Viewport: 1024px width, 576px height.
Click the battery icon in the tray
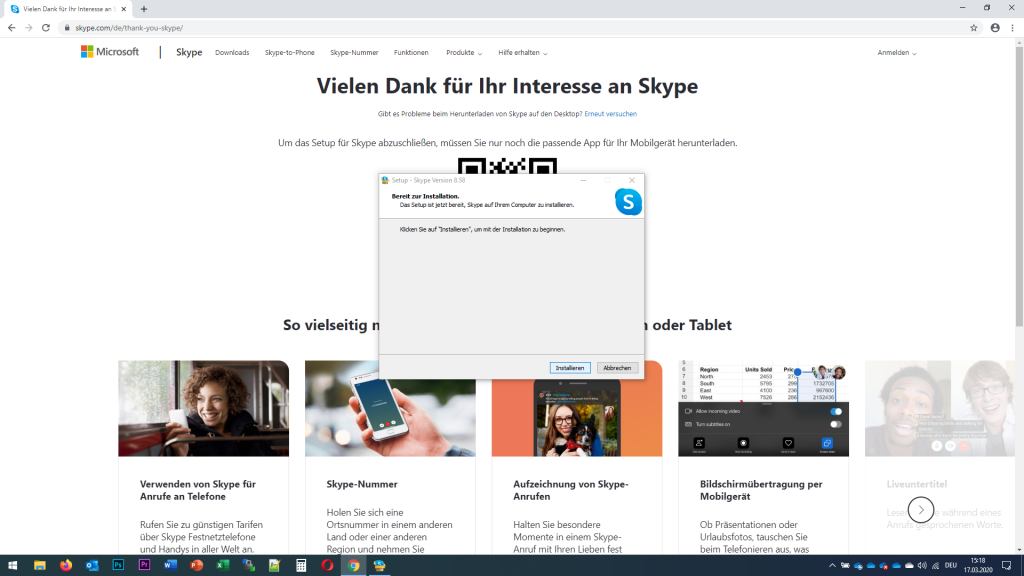click(x=845, y=566)
